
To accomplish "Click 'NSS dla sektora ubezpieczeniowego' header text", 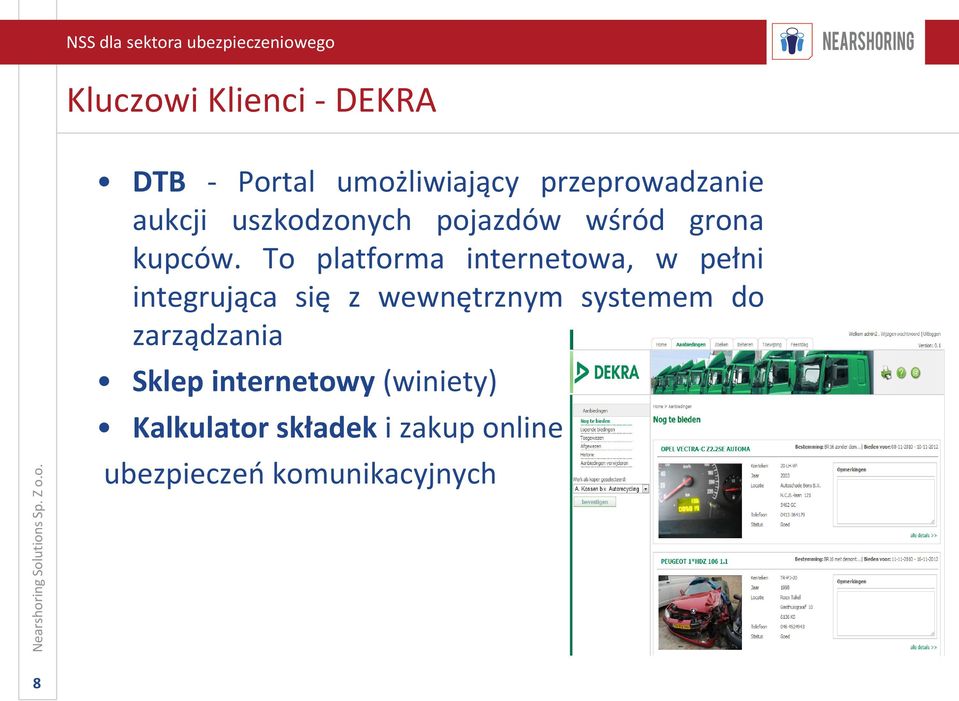I will point(201,42).
